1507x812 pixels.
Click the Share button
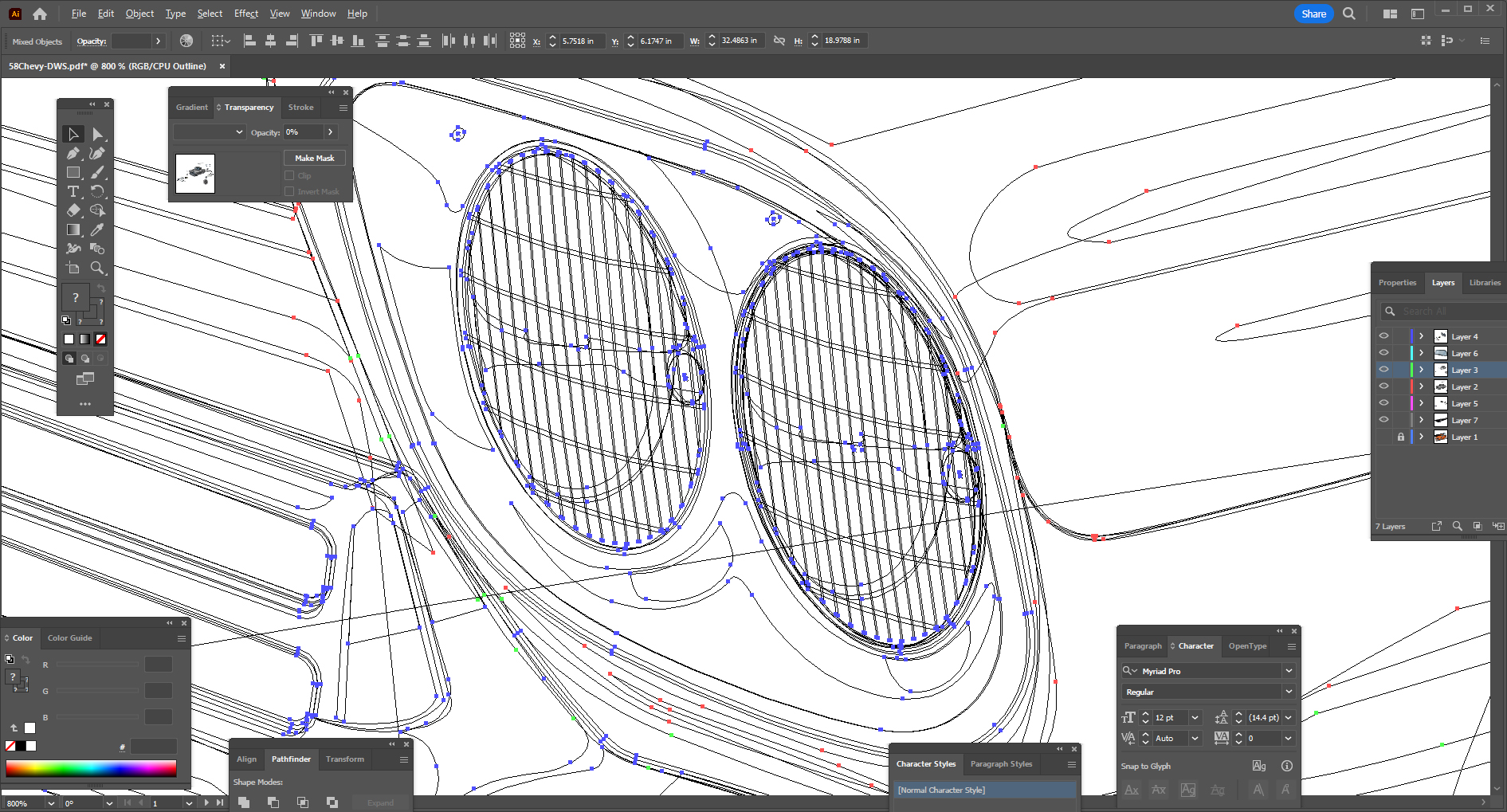(1313, 14)
